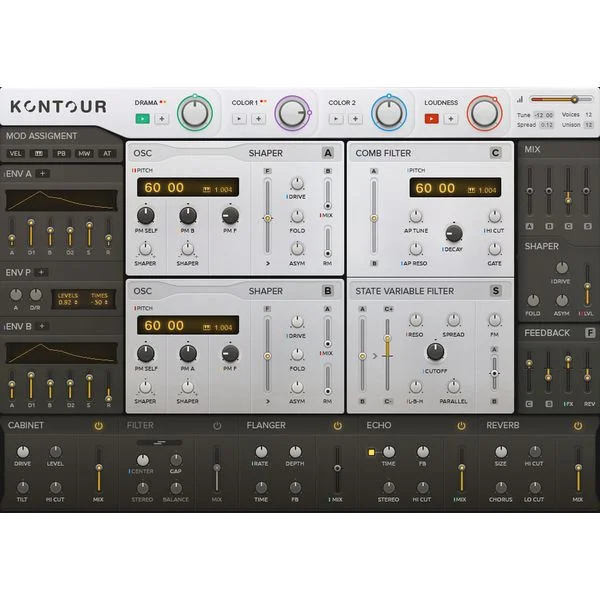
Task: Click the purple COLOR 1 macro knob
Action: 292,113
